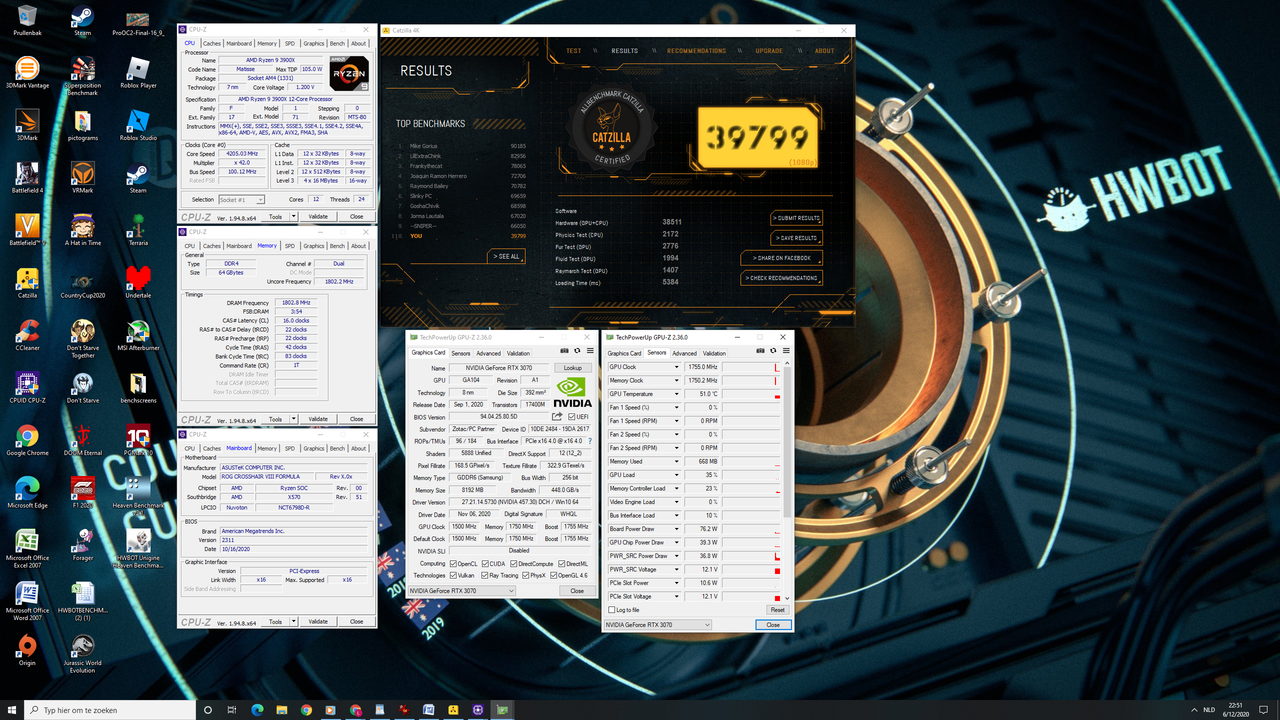Launch Battlefield 4 shortcut
The width and height of the screenshot is (1280, 720).
click(27, 177)
